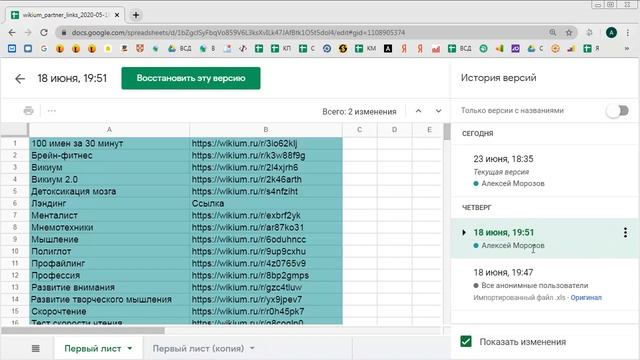The height and width of the screenshot is (360, 640).
Task: Jump to previous change with the up arrow
Action: 418,111
